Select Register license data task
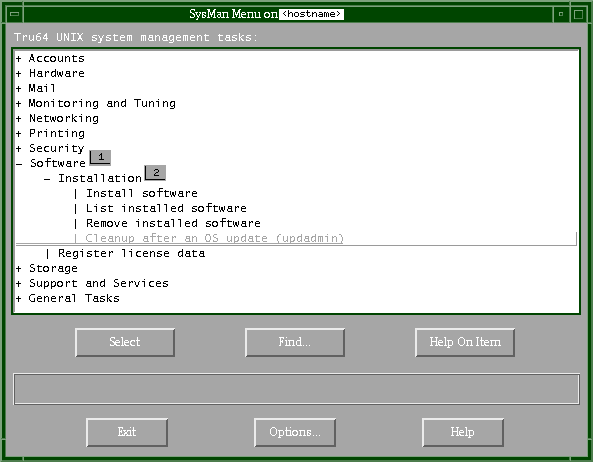593x462 pixels. point(132,253)
